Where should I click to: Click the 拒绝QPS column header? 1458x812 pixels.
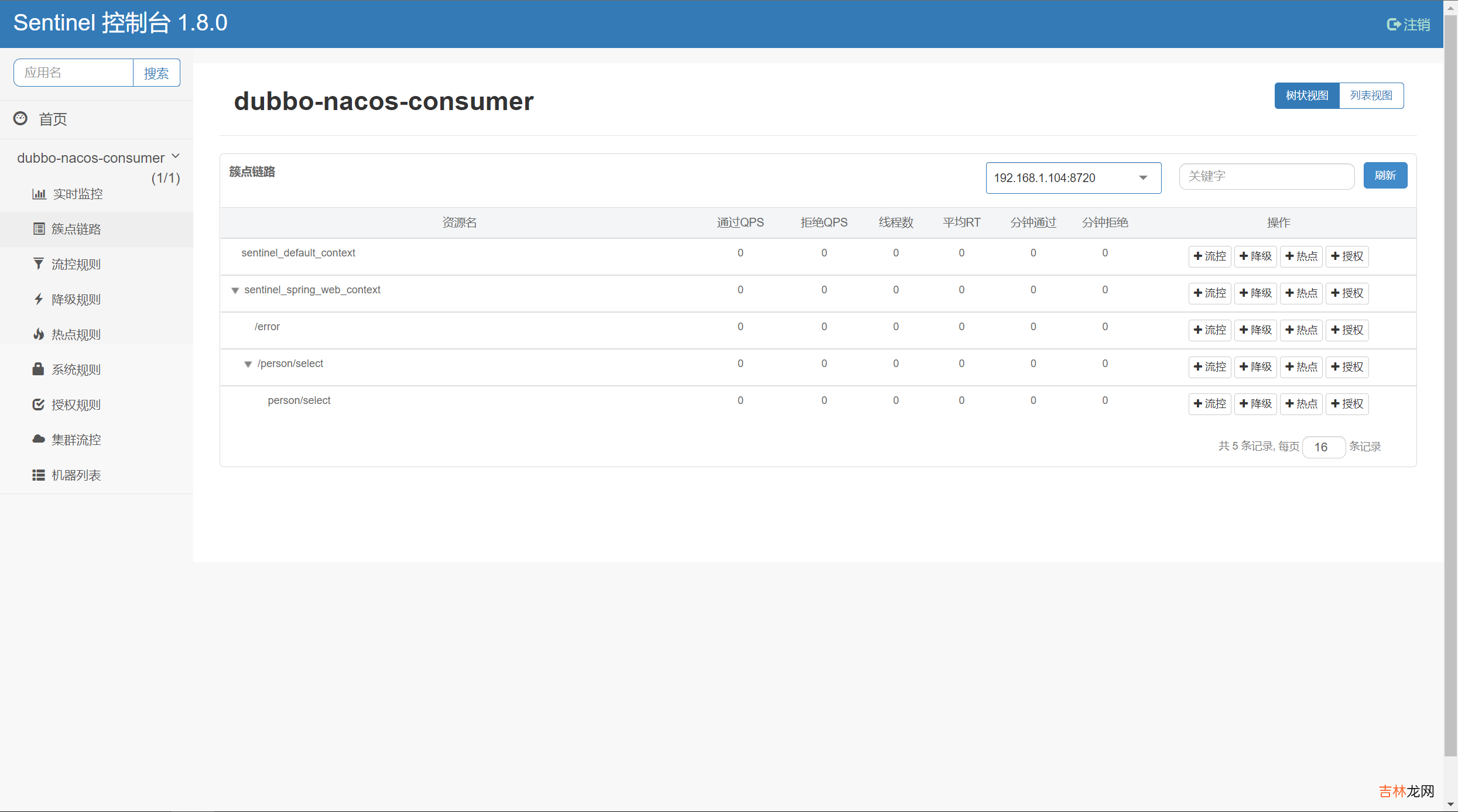(824, 222)
